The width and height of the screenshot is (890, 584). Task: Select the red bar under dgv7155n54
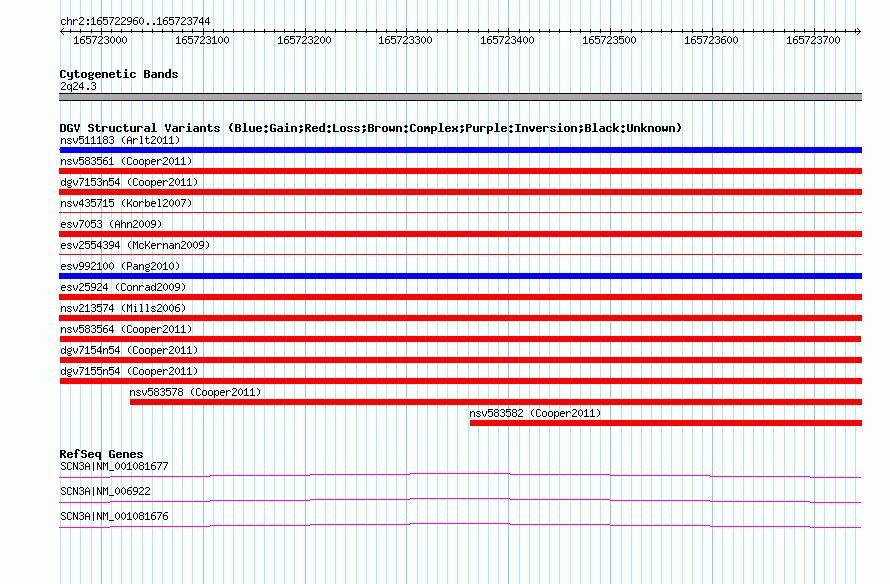click(460, 381)
